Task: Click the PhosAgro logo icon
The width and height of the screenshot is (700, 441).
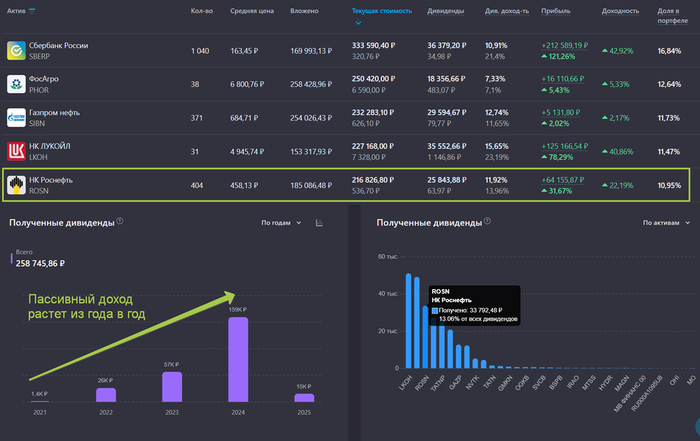Action: pyautogui.click(x=16, y=85)
